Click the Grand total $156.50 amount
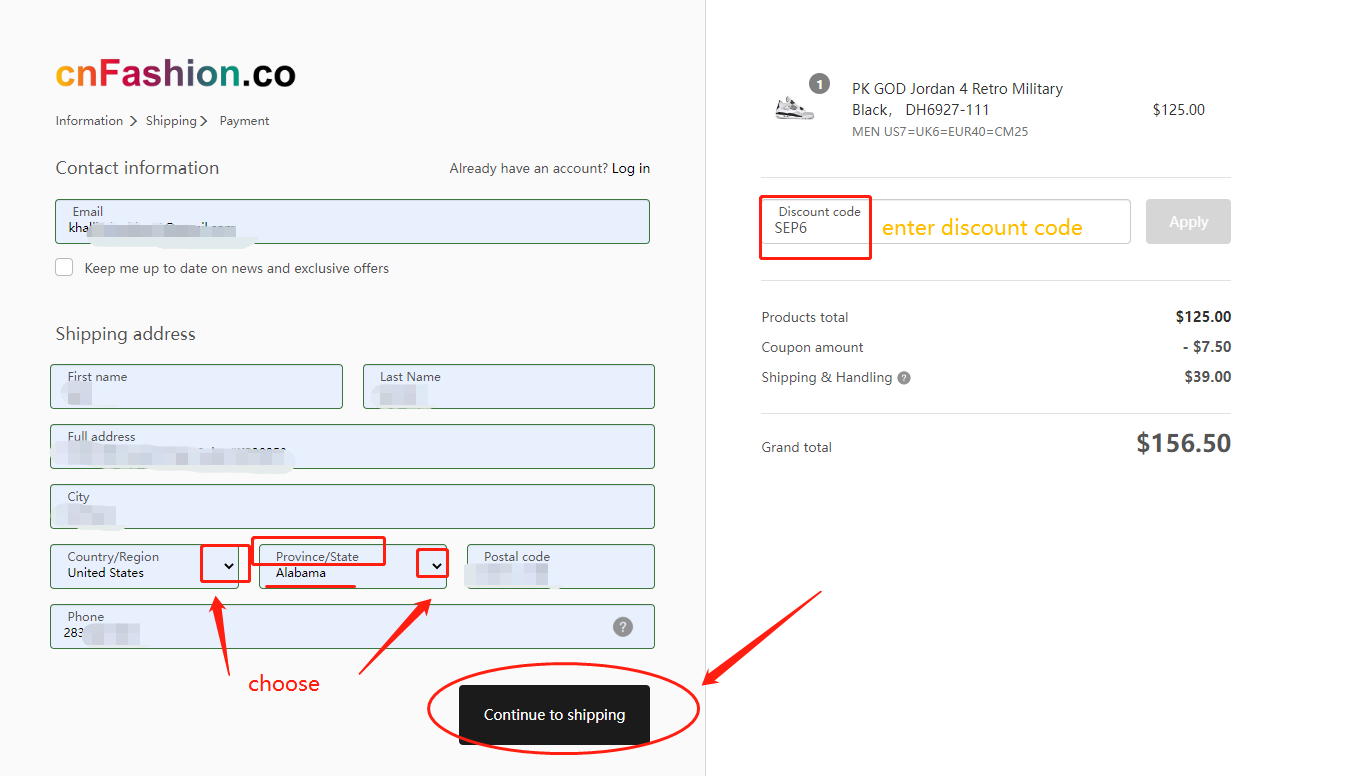1361x776 pixels. 1183,443
